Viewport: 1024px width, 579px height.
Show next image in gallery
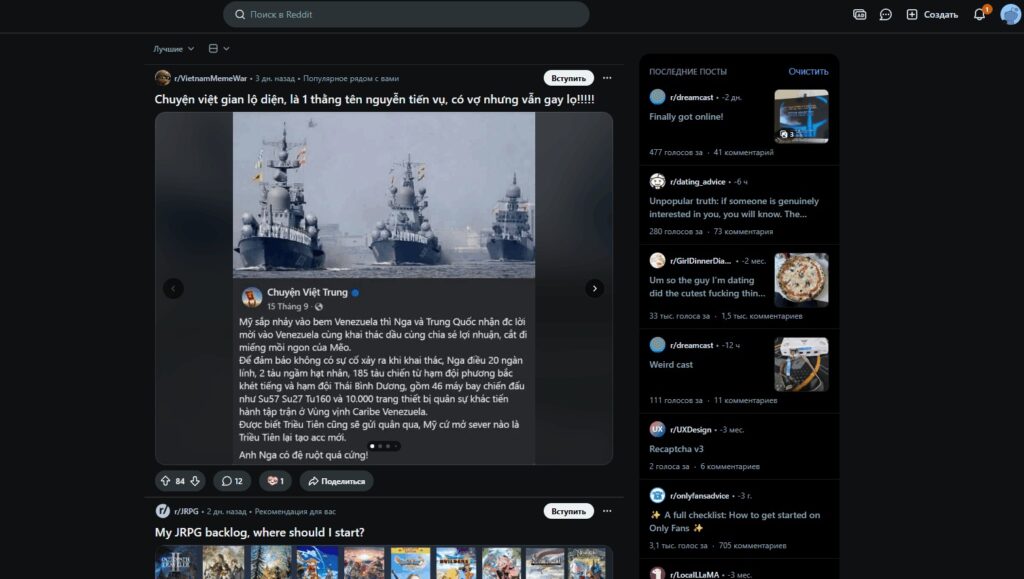click(x=594, y=289)
